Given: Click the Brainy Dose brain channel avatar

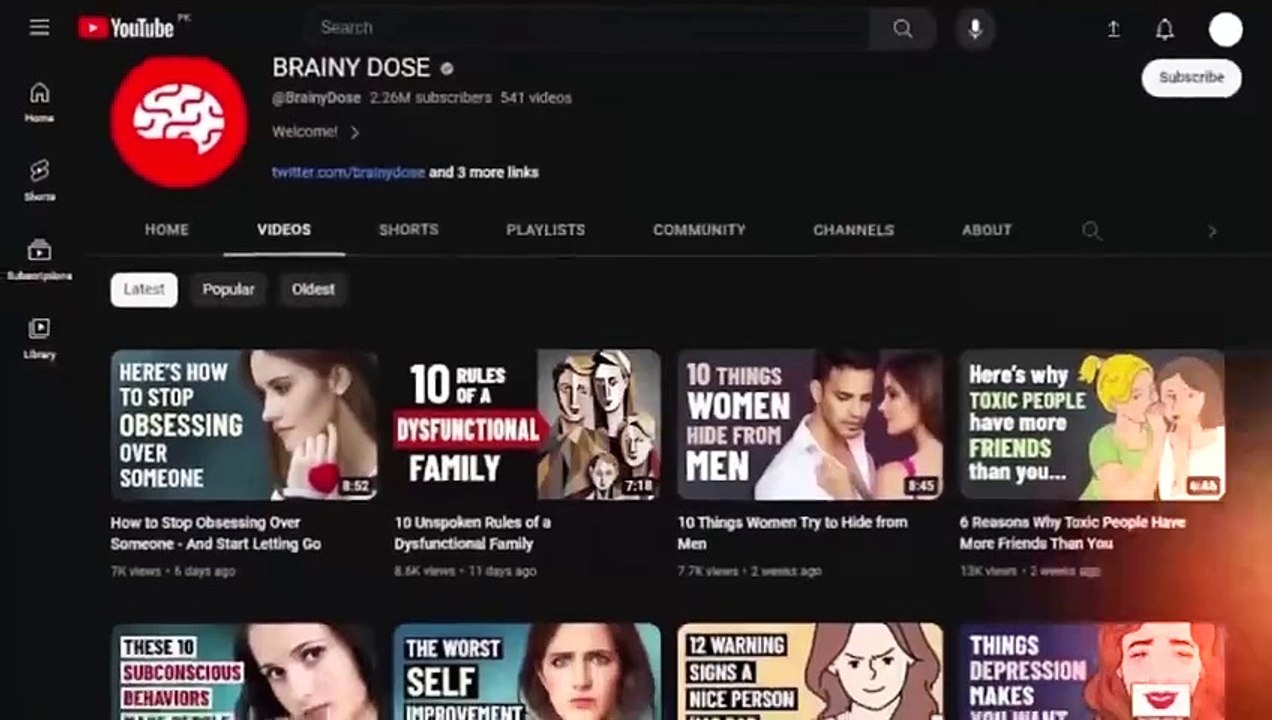Looking at the screenshot, I should coord(179,122).
